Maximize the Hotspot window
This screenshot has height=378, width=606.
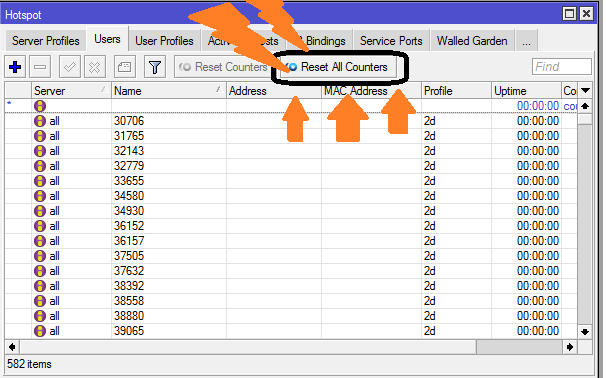[569, 14]
